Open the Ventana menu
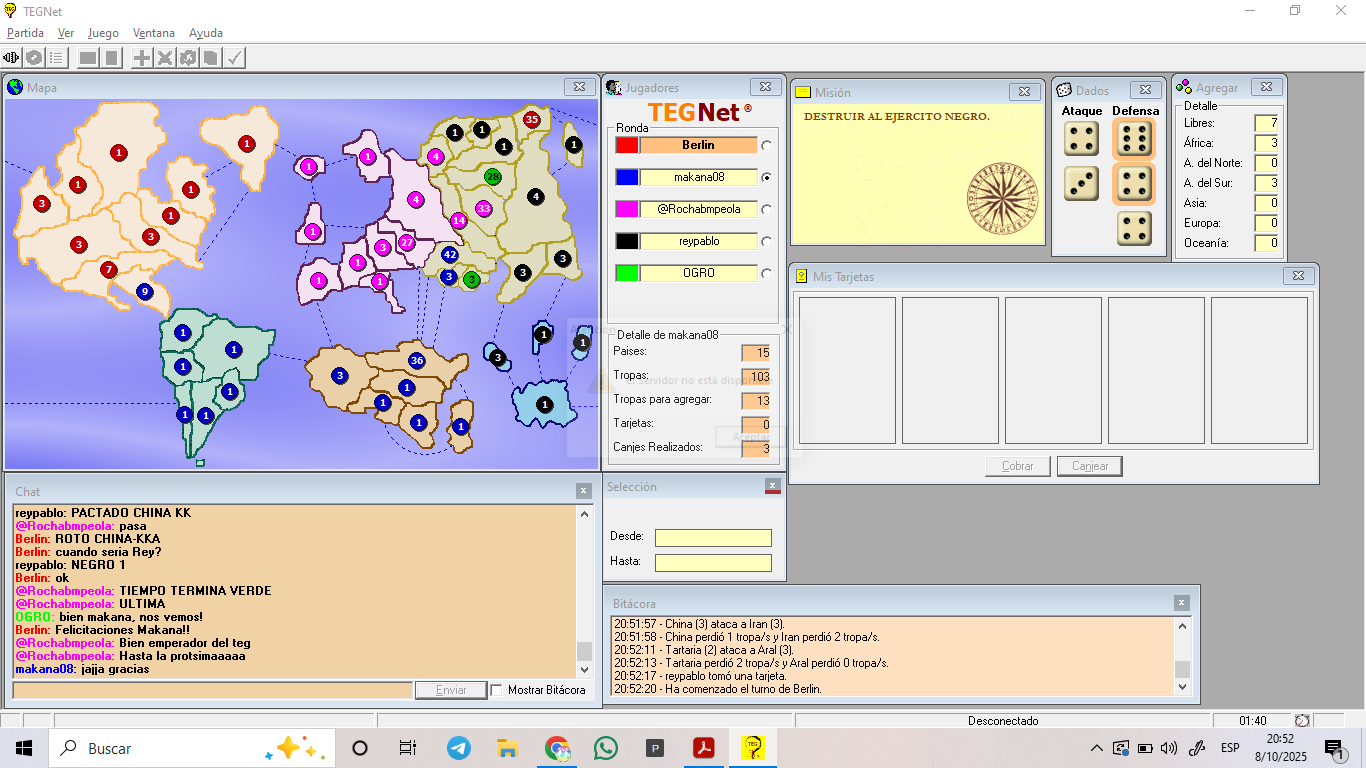Image resolution: width=1366 pixels, height=768 pixels. pyautogui.click(x=153, y=33)
